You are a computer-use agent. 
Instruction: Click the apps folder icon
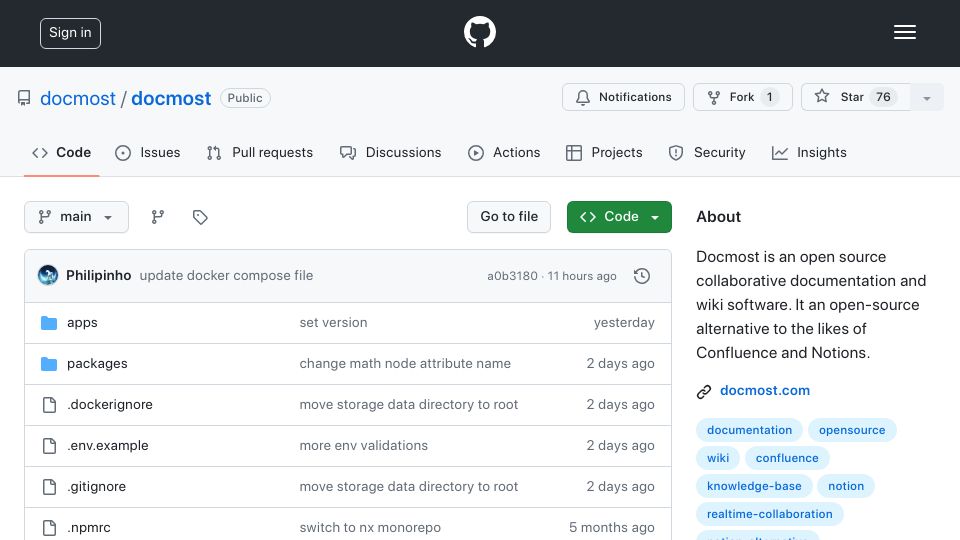pos(49,323)
